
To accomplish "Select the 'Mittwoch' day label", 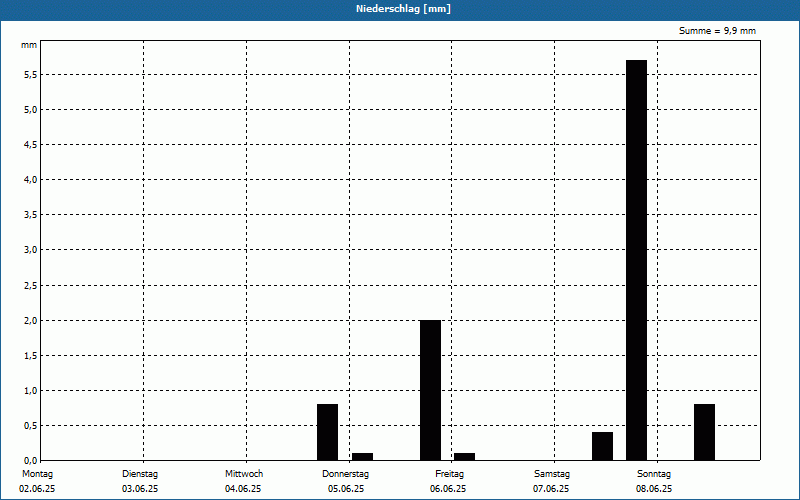I will pyautogui.click(x=244, y=474).
